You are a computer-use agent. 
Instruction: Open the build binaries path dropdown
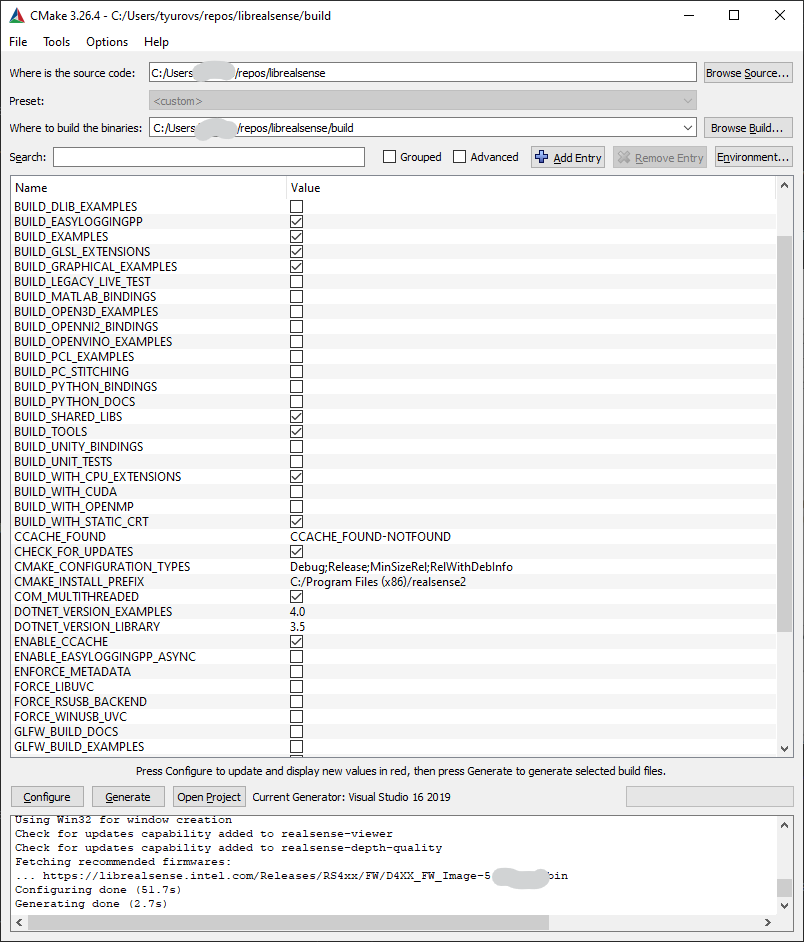tap(687, 127)
